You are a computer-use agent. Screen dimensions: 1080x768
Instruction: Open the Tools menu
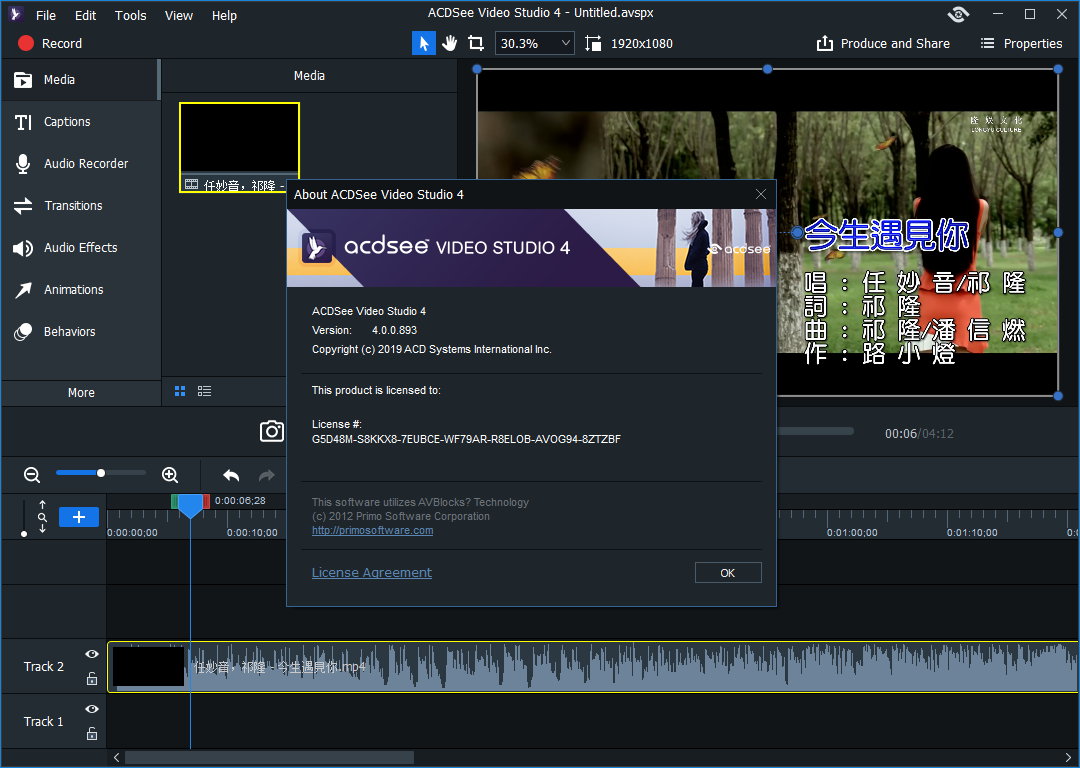[130, 15]
